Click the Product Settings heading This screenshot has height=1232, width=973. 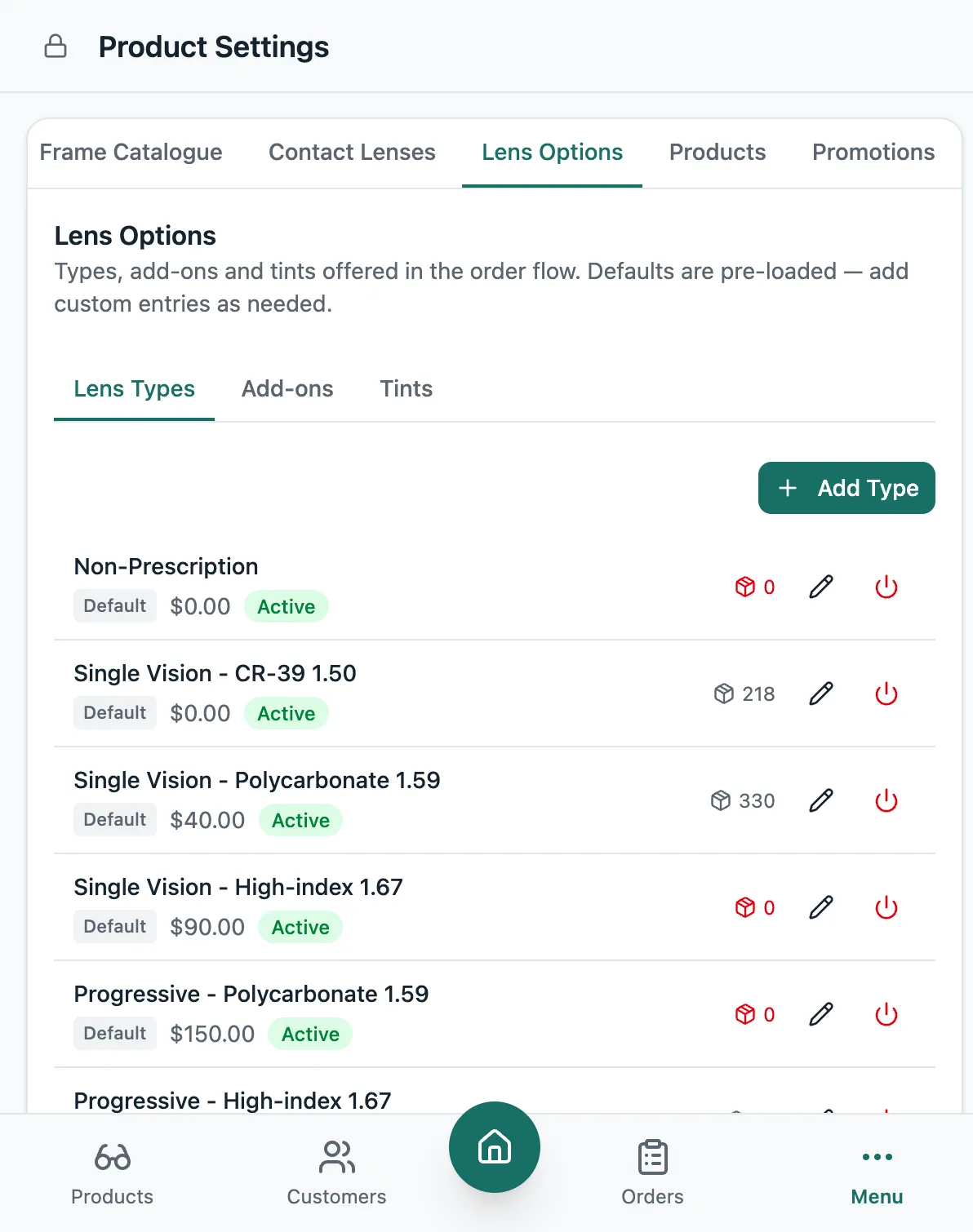tap(214, 47)
